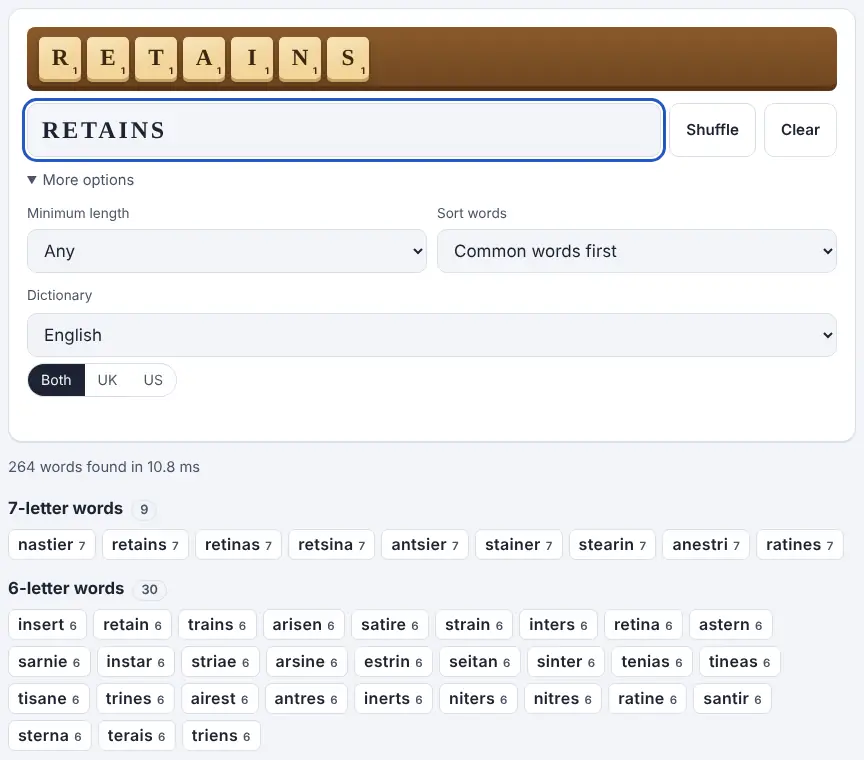This screenshot has height=760, width=864.
Task: Click the word tenias
Action: 652,661
